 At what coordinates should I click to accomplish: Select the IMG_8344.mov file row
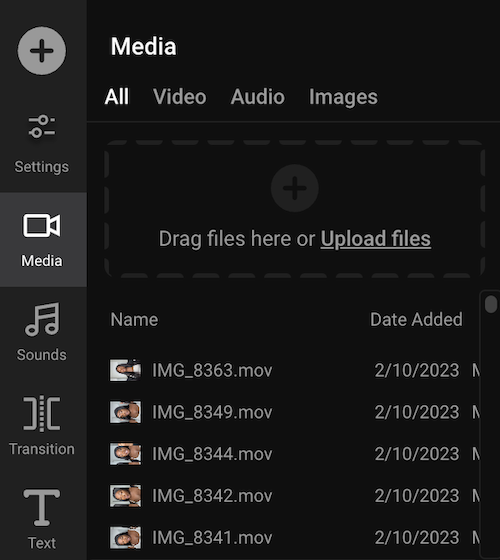point(295,454)
